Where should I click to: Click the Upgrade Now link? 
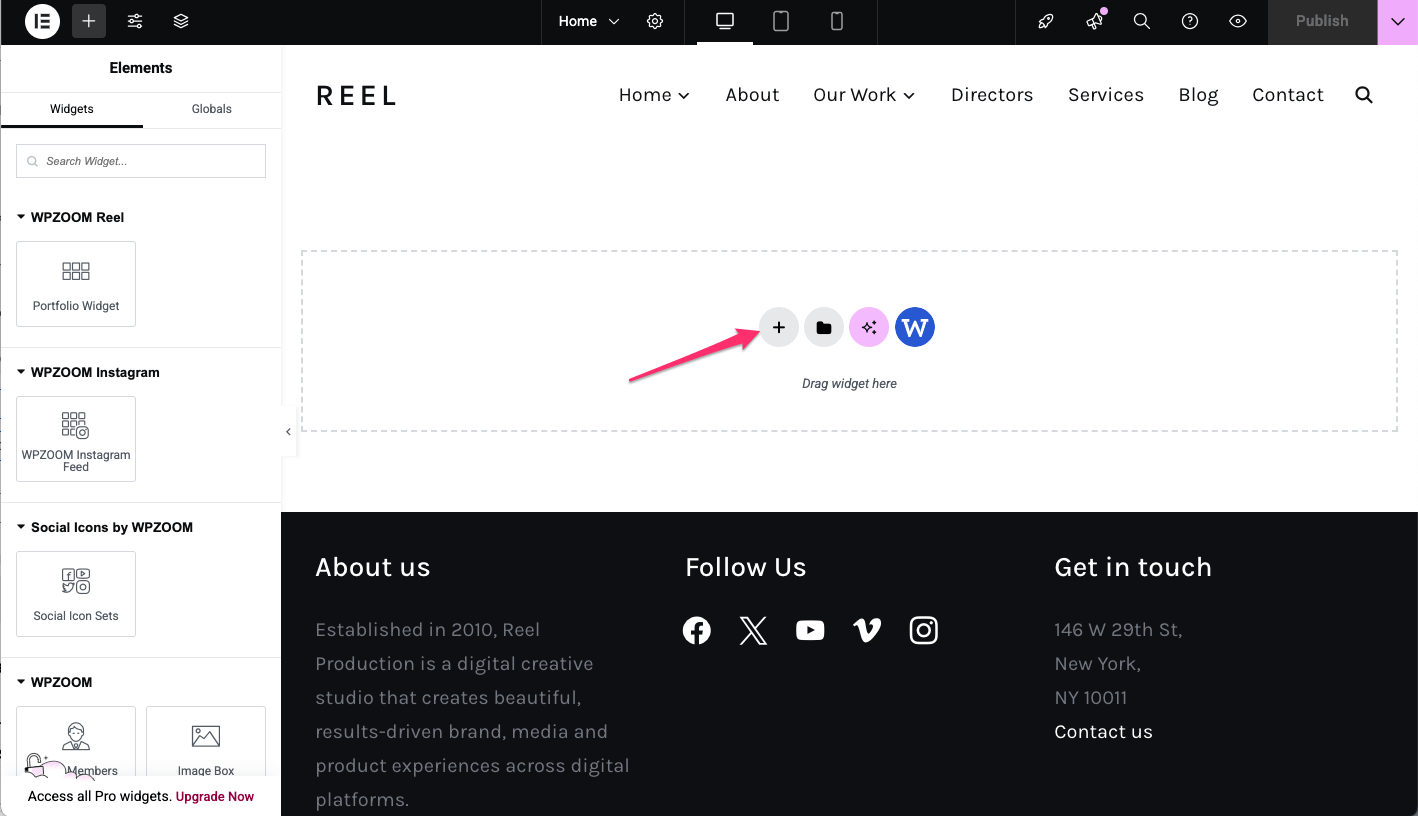click(x=215, y=797)
